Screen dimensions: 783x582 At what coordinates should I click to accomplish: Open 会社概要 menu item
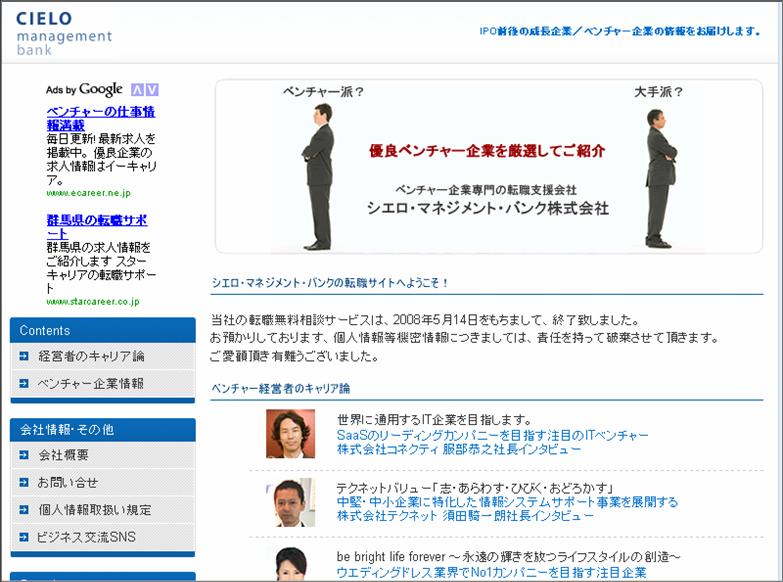click(x=63, y=455)
